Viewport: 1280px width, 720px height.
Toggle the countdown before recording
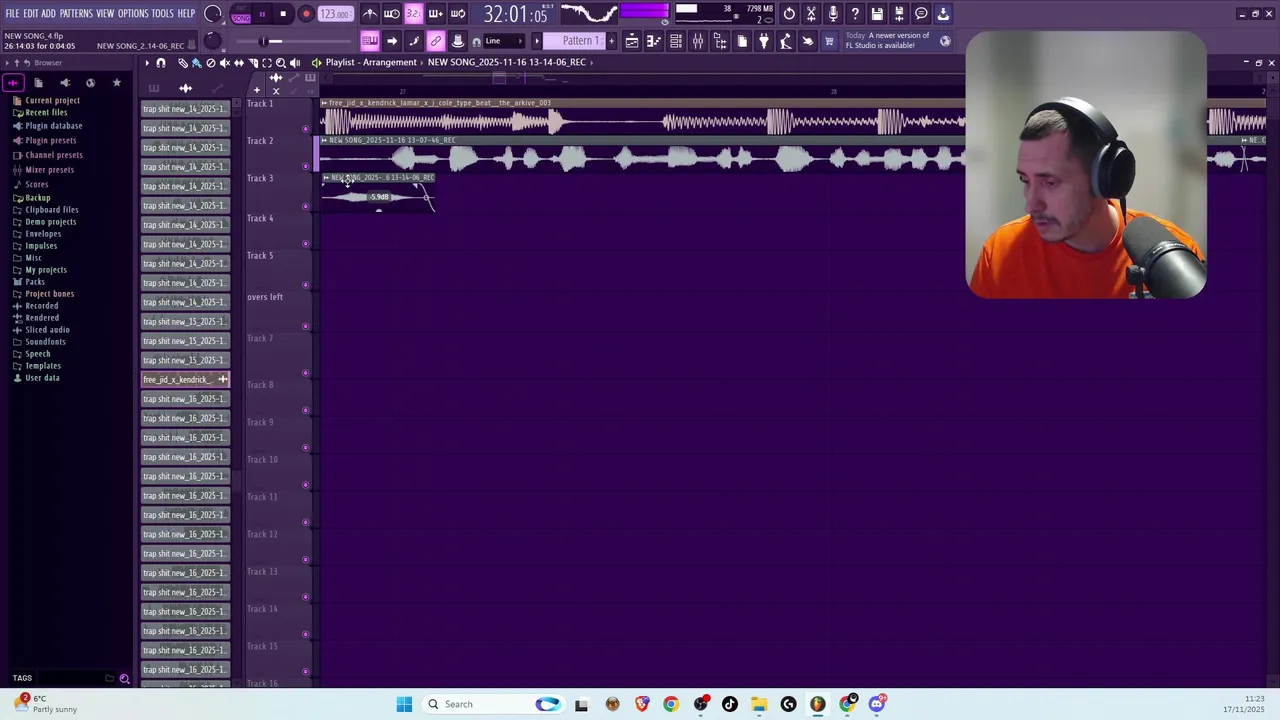(413, 14)
